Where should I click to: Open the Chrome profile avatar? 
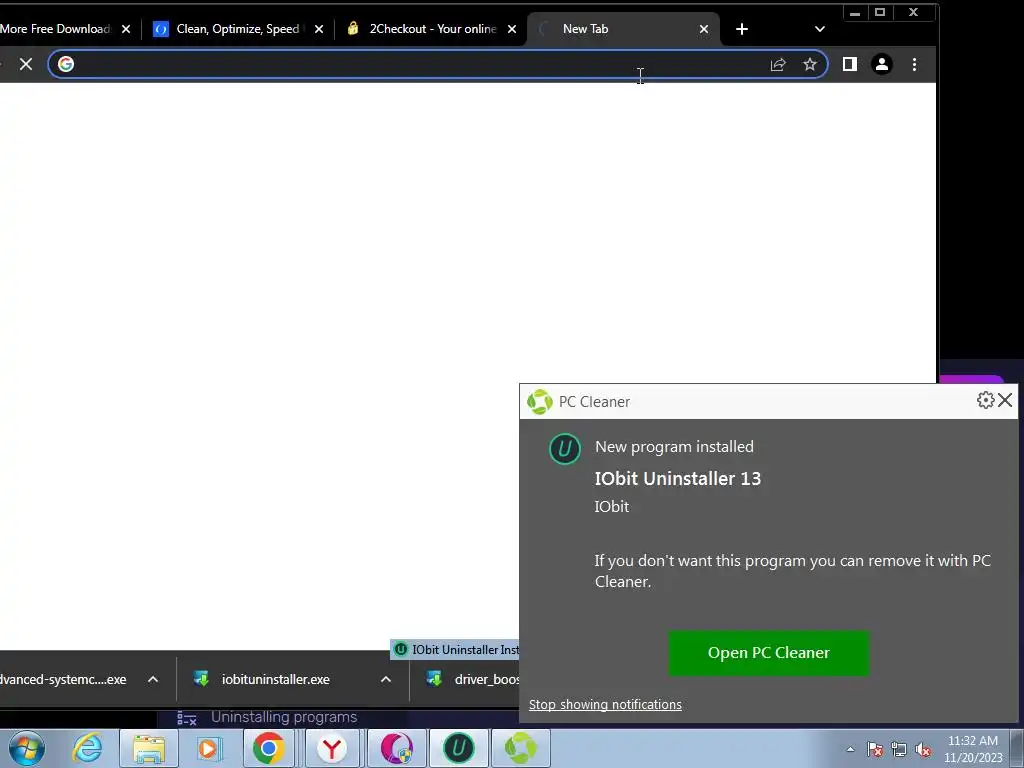tap(882, 64)
